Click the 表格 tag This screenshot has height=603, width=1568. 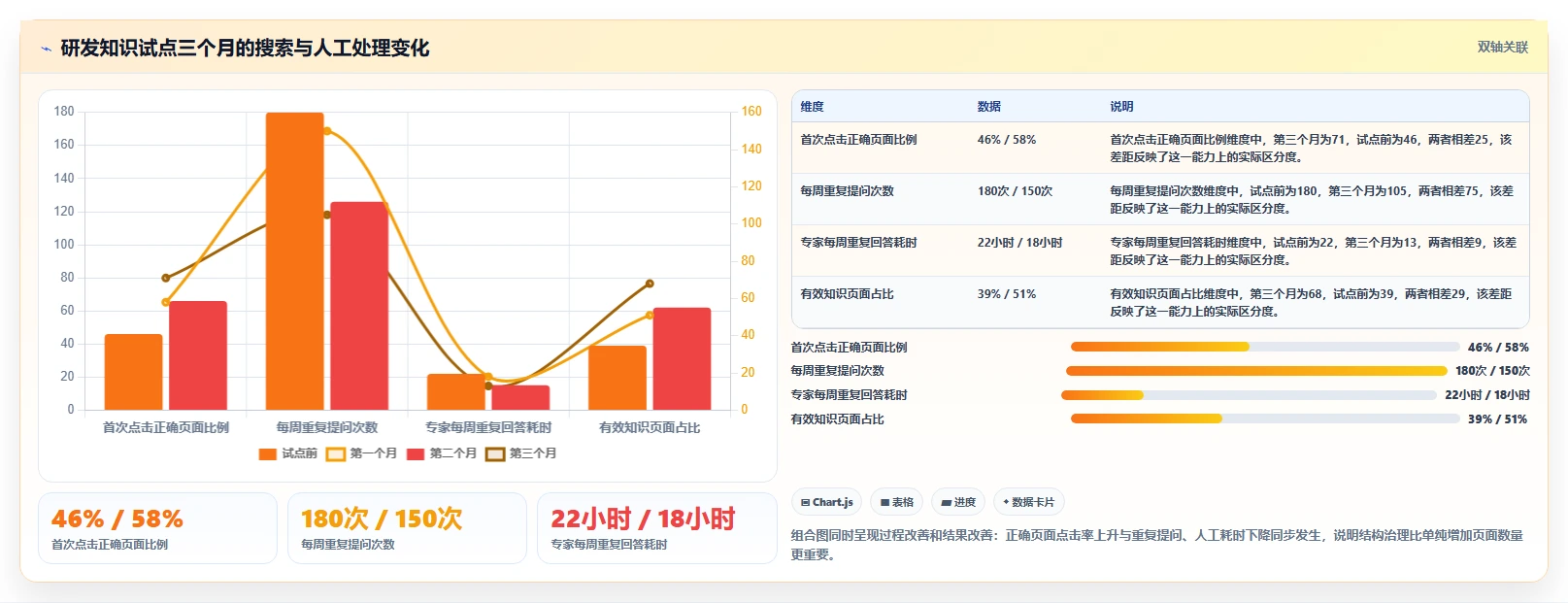point(896,502)
